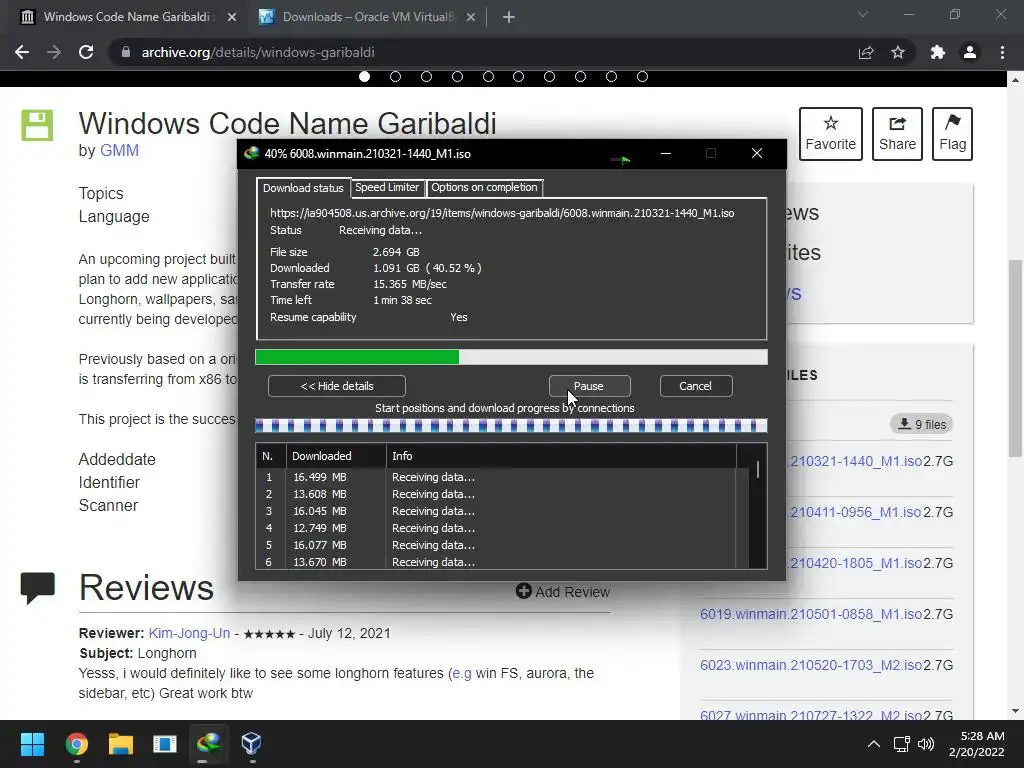Click the Info column header
1024x768 pixels.
click(x=561, y=456)
